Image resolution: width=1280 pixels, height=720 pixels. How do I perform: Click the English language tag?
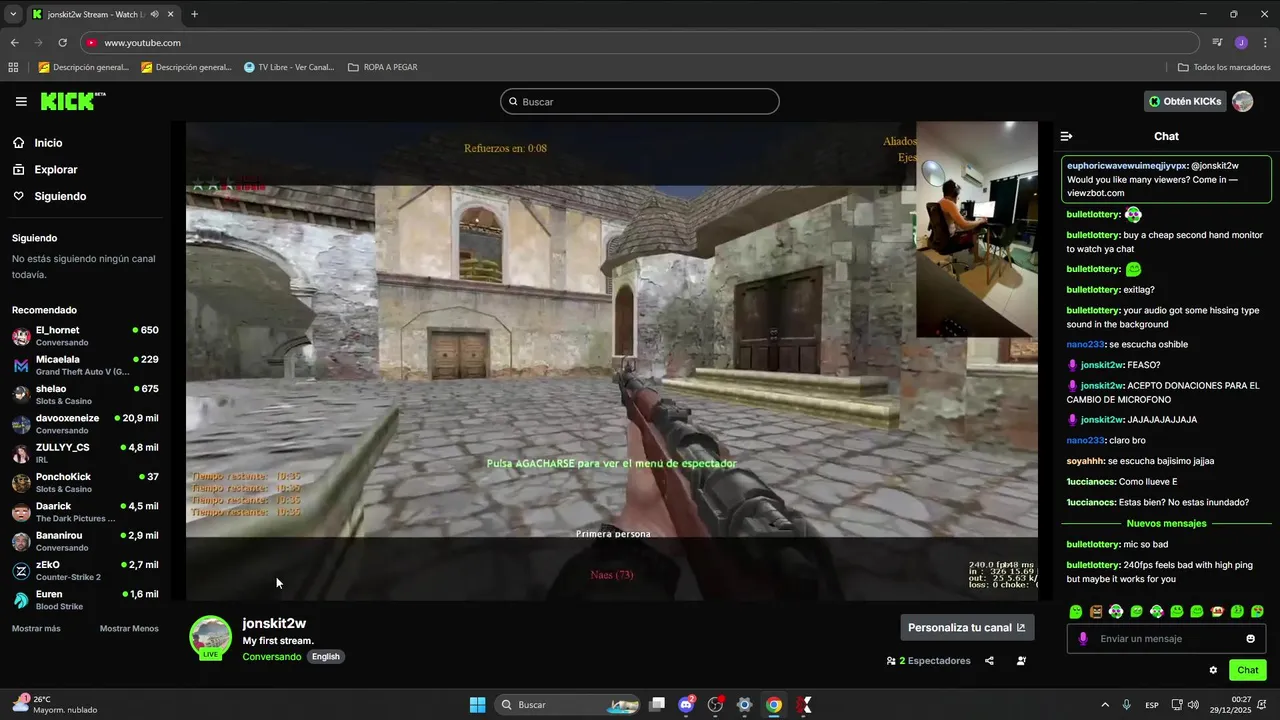[x=325, y=657]
